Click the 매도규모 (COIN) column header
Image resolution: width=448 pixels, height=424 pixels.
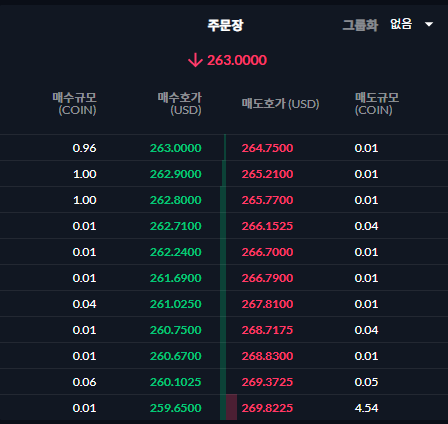pos(377,104)
